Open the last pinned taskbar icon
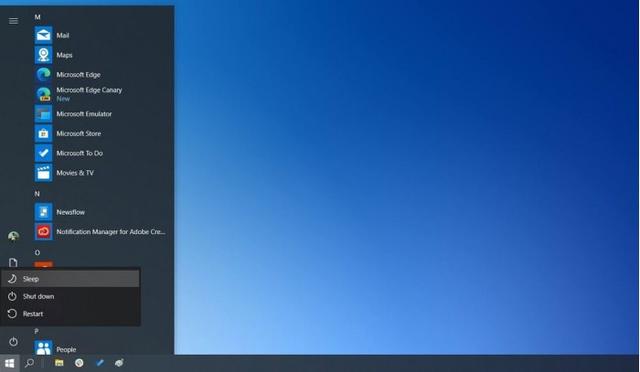 click(x=119, y=363)
